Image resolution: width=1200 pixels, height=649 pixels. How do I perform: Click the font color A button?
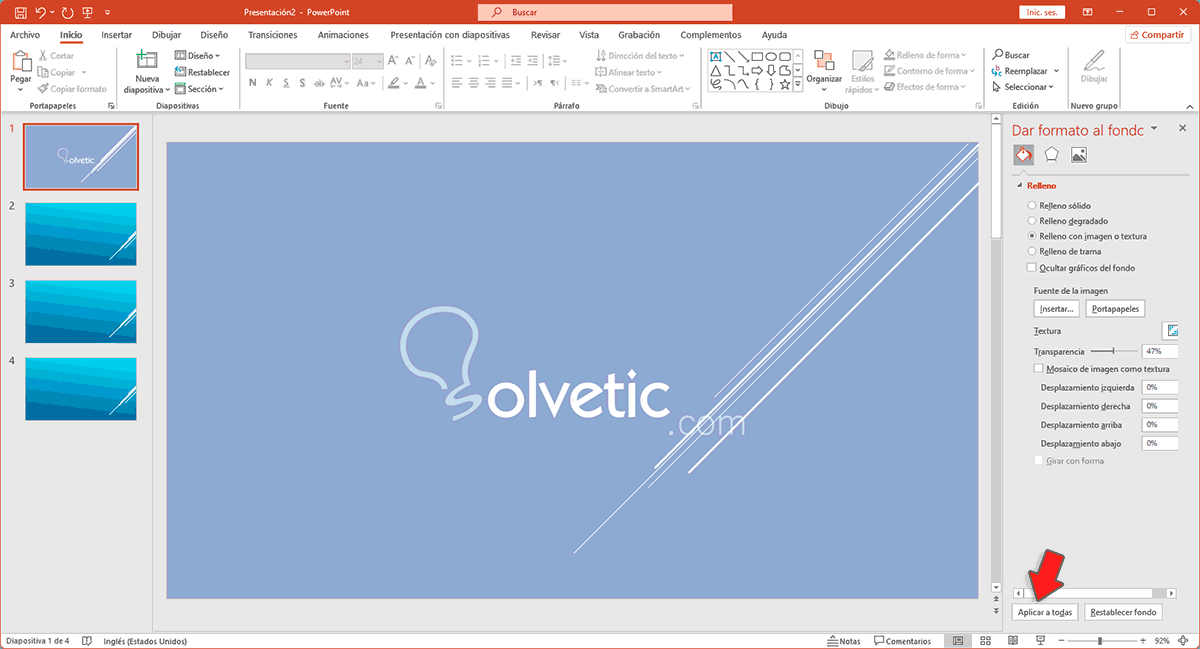tap(421, 83)
